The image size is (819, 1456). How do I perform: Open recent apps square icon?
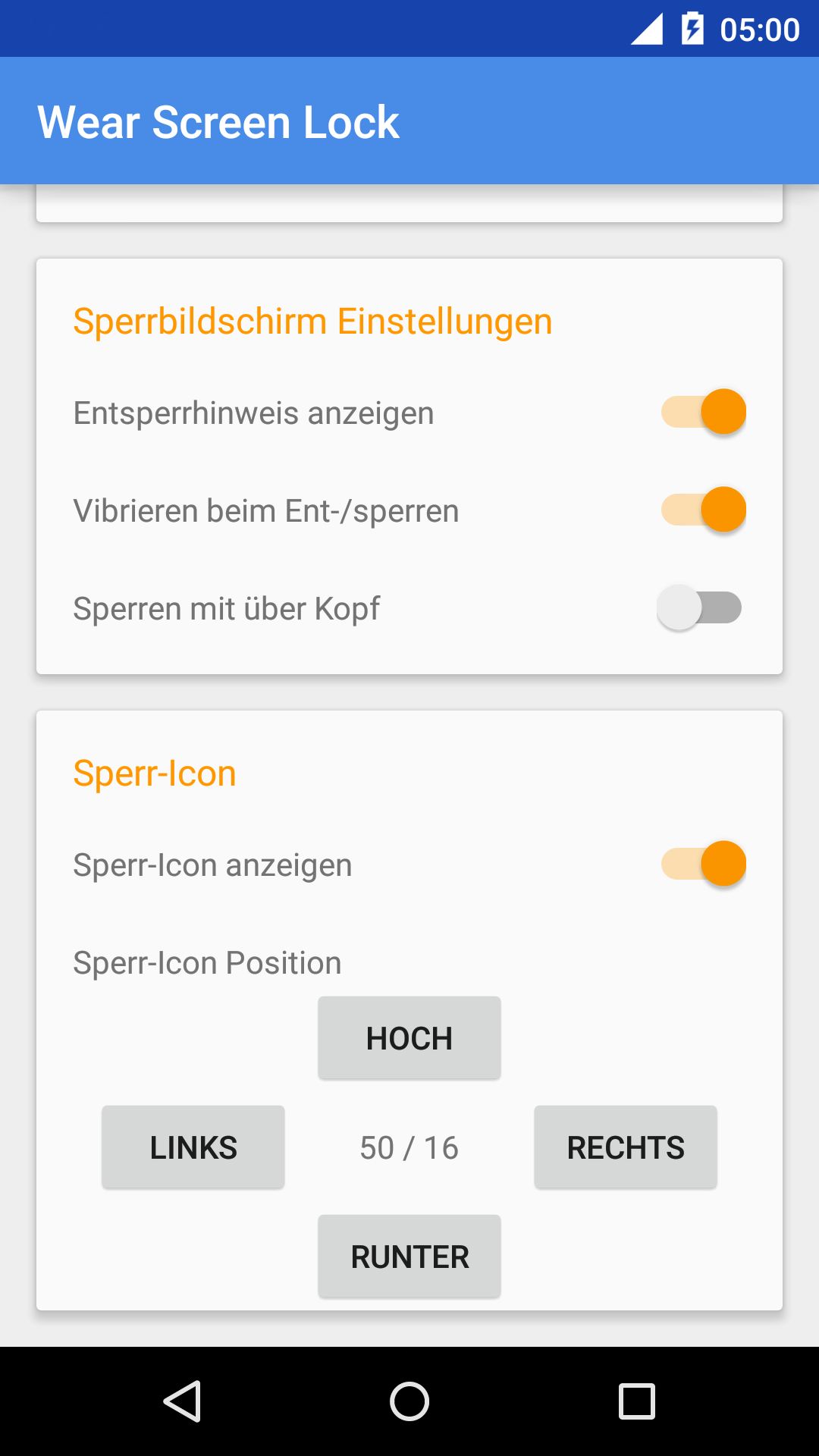coord(637,1401)
